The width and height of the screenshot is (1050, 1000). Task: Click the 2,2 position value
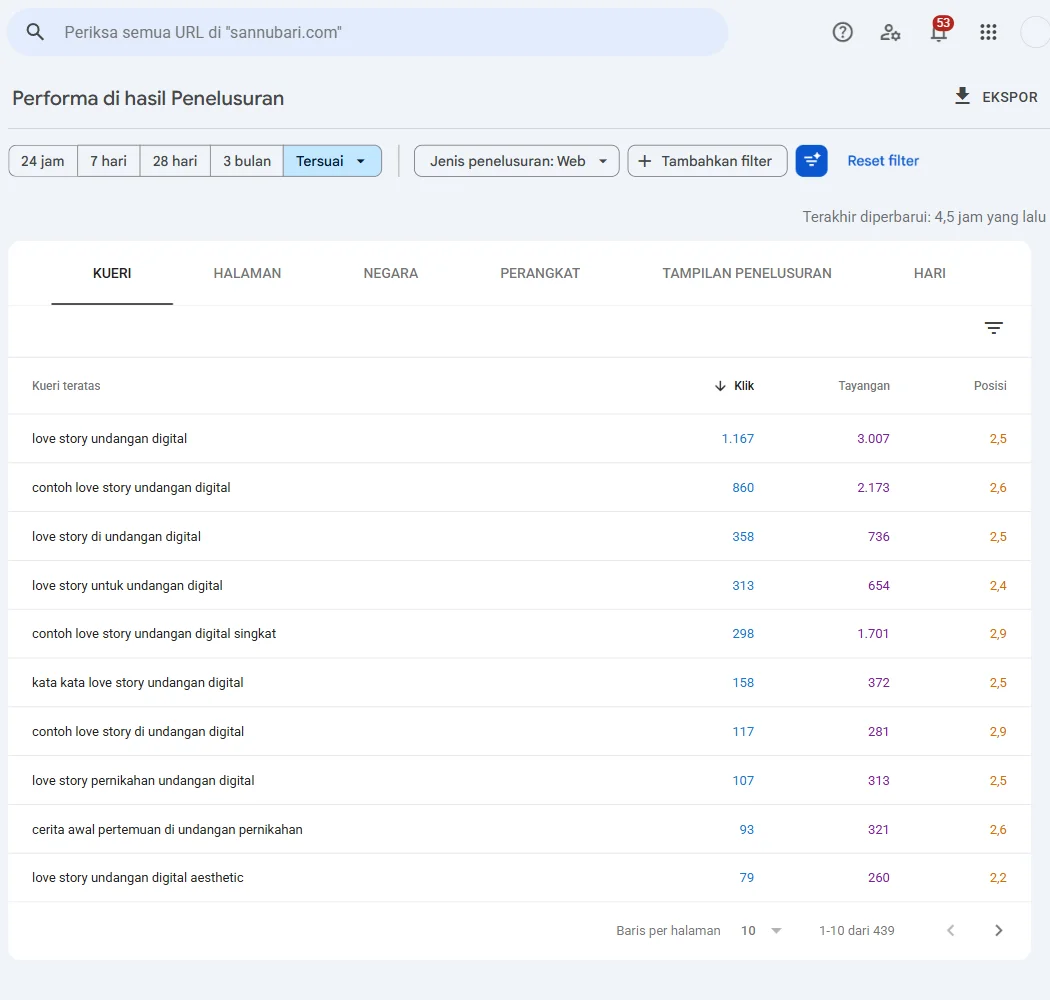998,877
